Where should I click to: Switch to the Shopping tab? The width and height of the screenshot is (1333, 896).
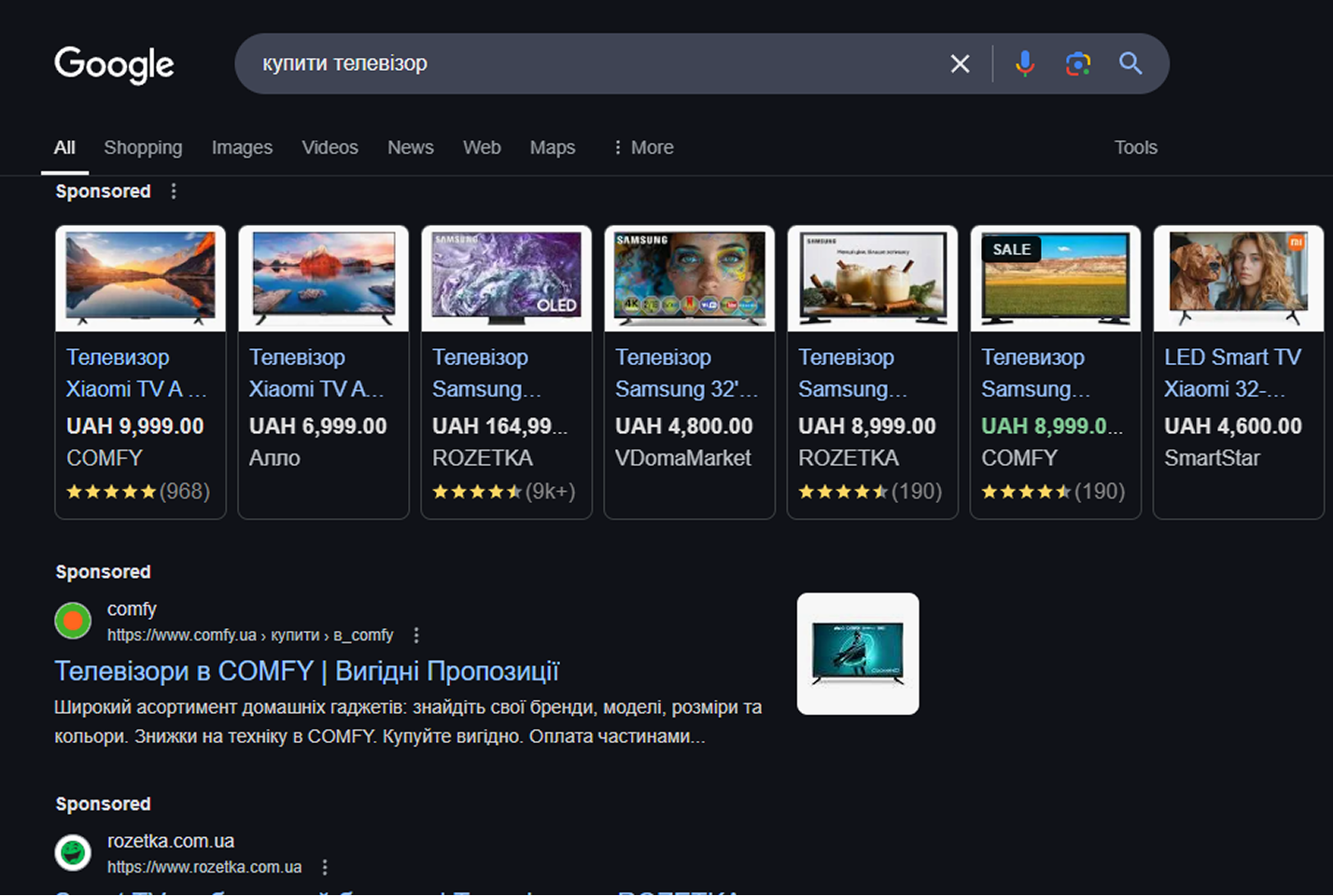point(143,147)
